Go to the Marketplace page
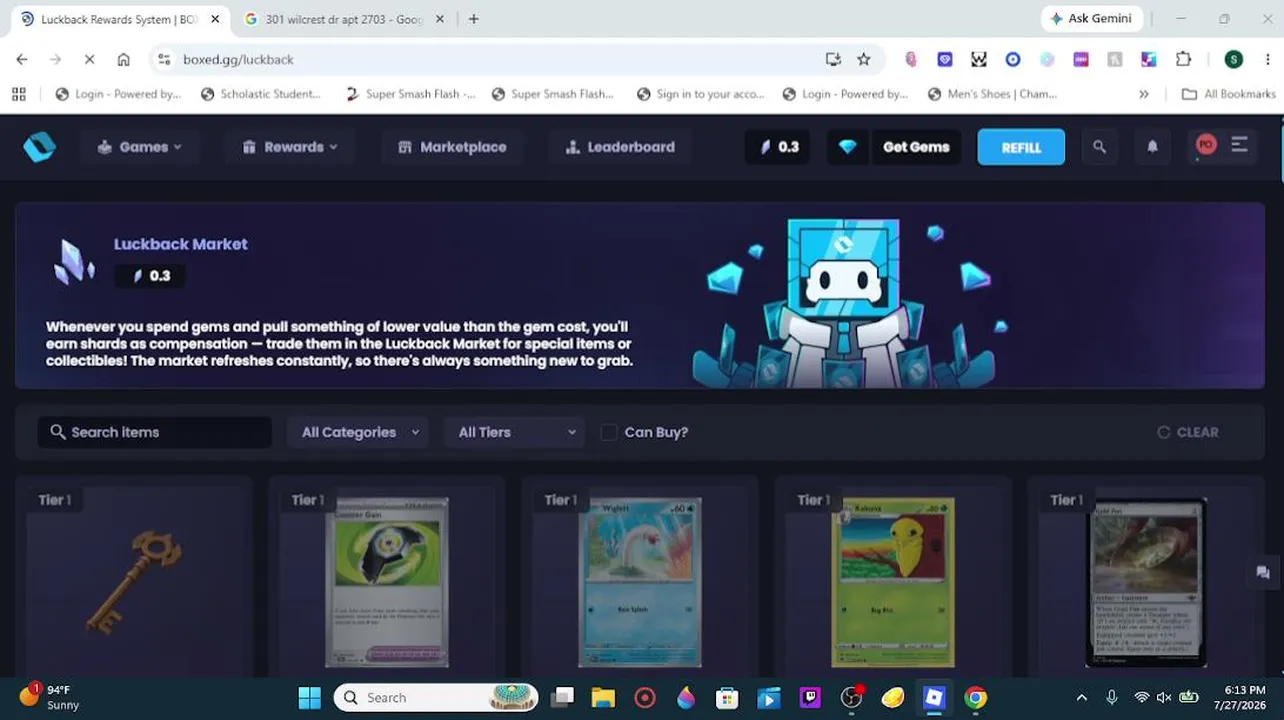 pyautogui.click(x=452, y=147)
